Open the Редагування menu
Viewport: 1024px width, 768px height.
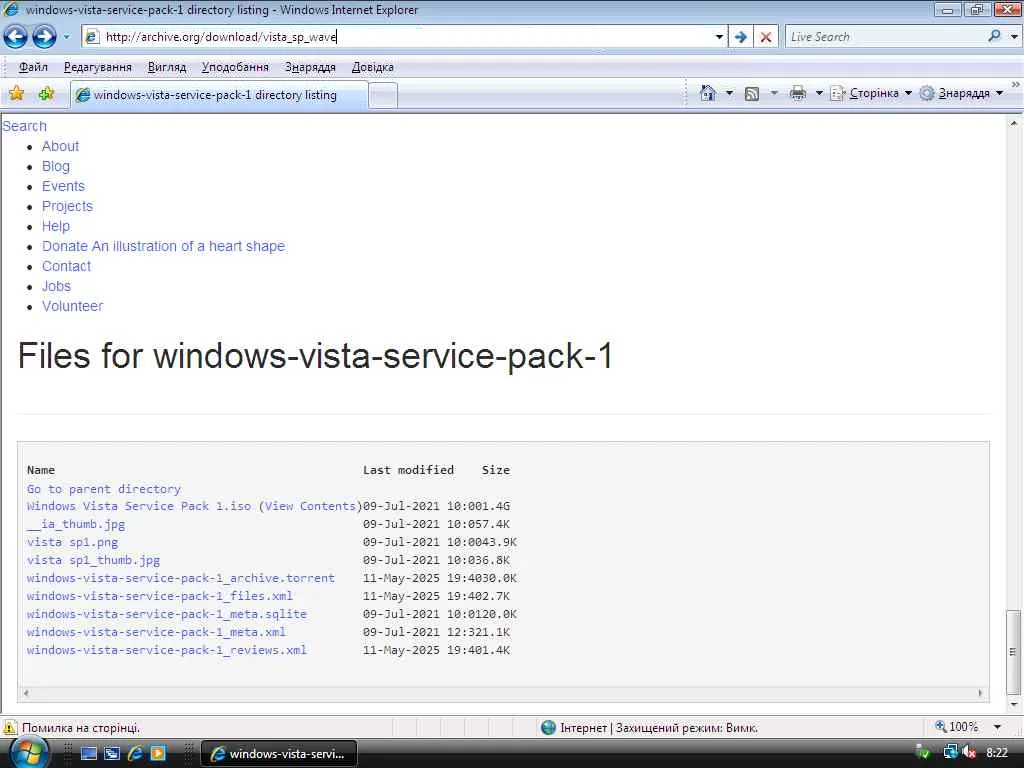[x=97, y=67]
